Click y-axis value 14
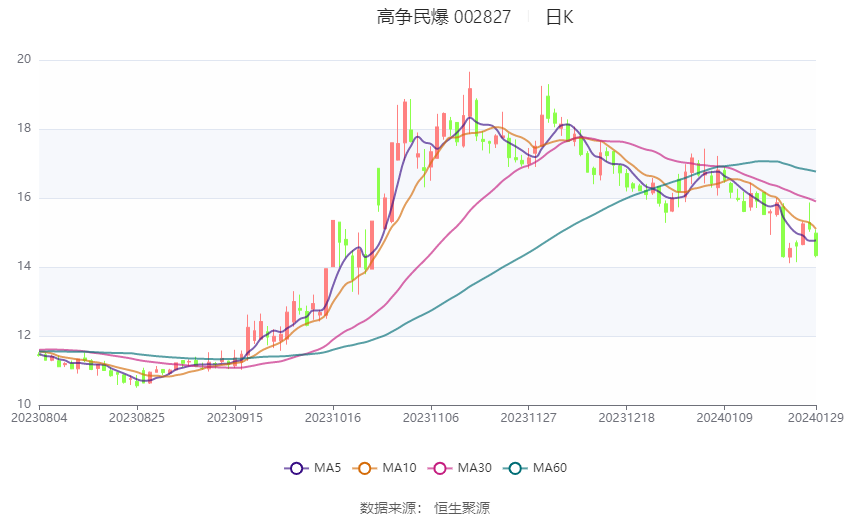This screenshot has height=516, width=850. click(24, 266)
